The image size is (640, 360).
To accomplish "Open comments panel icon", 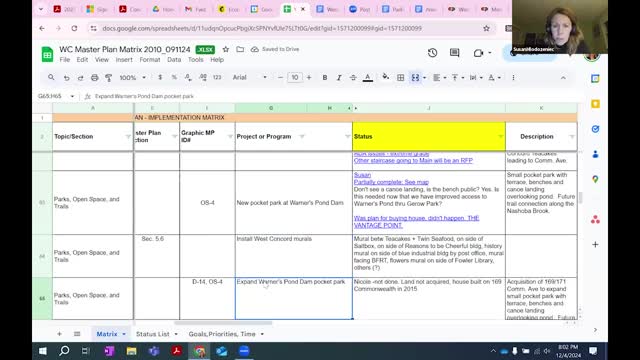I will pyautogui.click(x=454, y=53).
